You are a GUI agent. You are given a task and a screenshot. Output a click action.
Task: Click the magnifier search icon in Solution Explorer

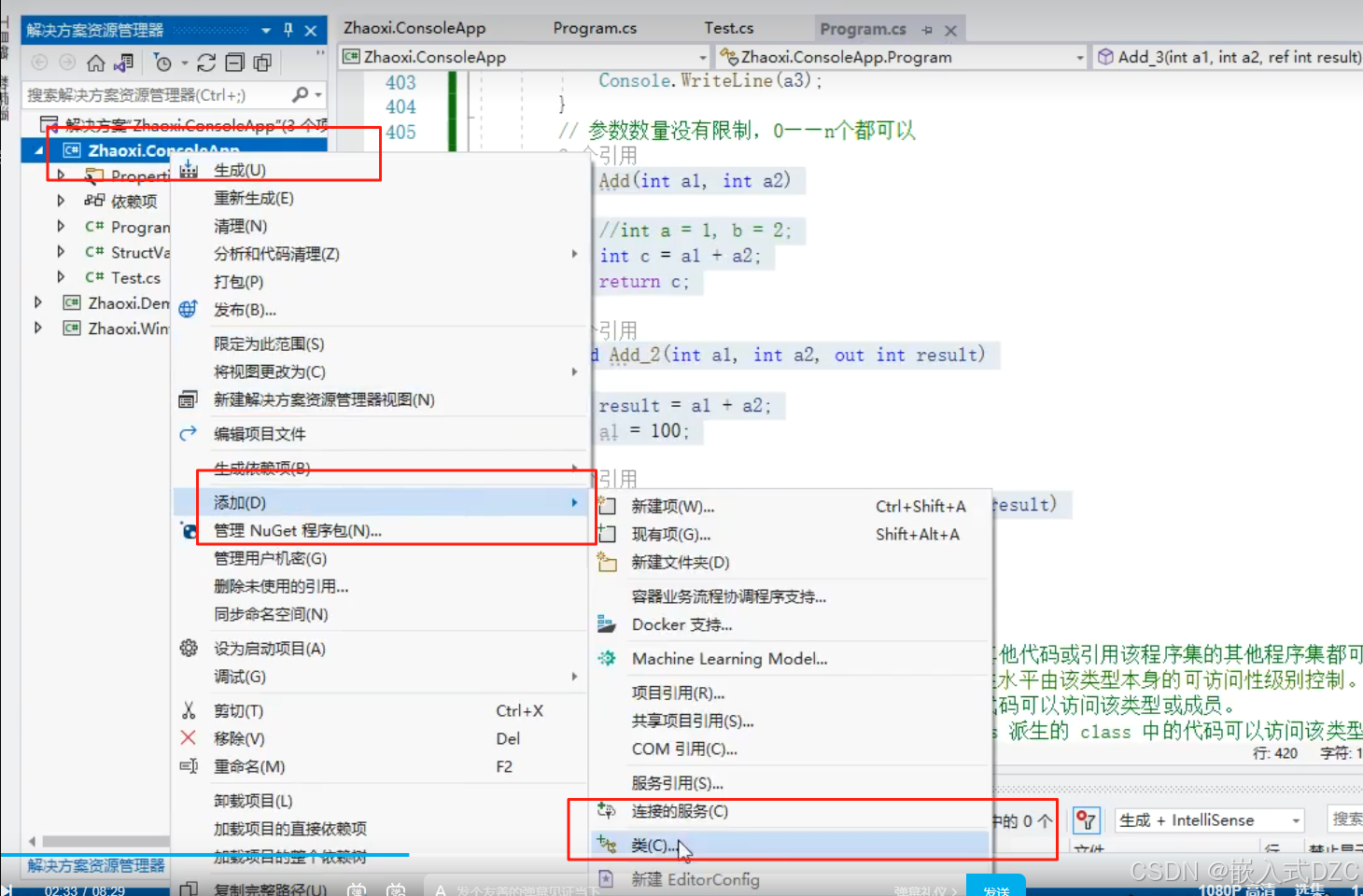tap(300, 94)
